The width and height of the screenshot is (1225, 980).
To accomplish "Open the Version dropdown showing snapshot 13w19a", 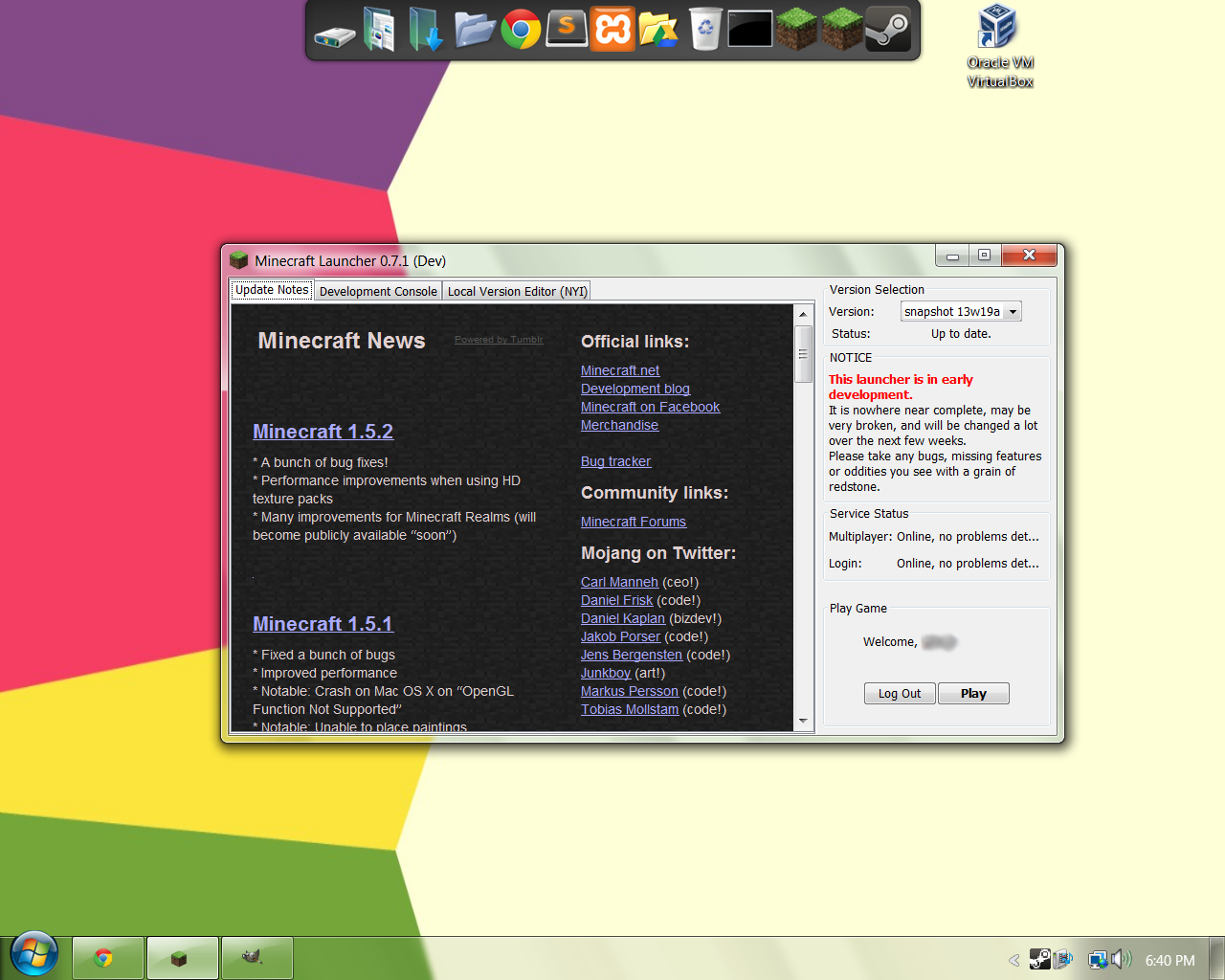I will [x=961, y=311].
